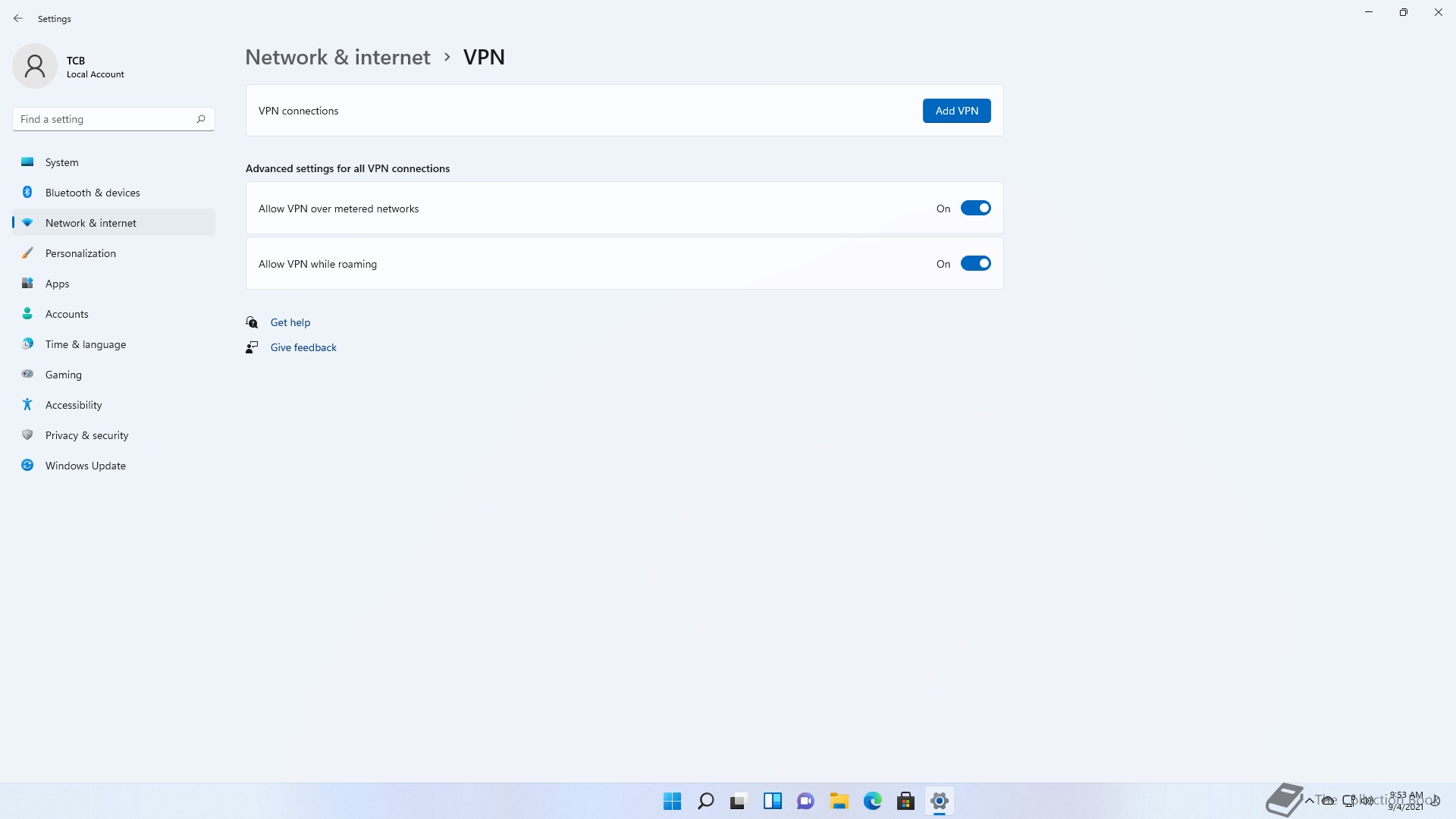Click the Network & internet breadcrumb

point(337,58)
